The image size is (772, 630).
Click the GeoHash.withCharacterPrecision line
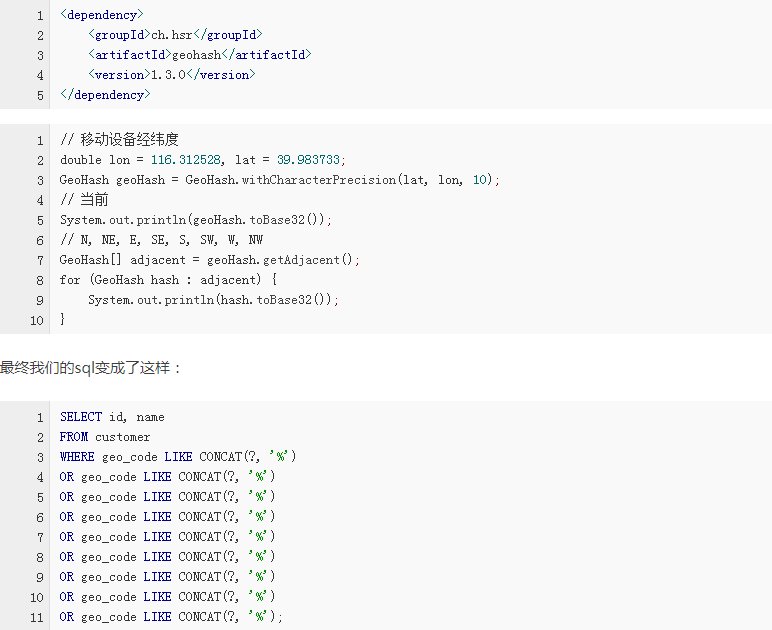click(x=280, y=180)
